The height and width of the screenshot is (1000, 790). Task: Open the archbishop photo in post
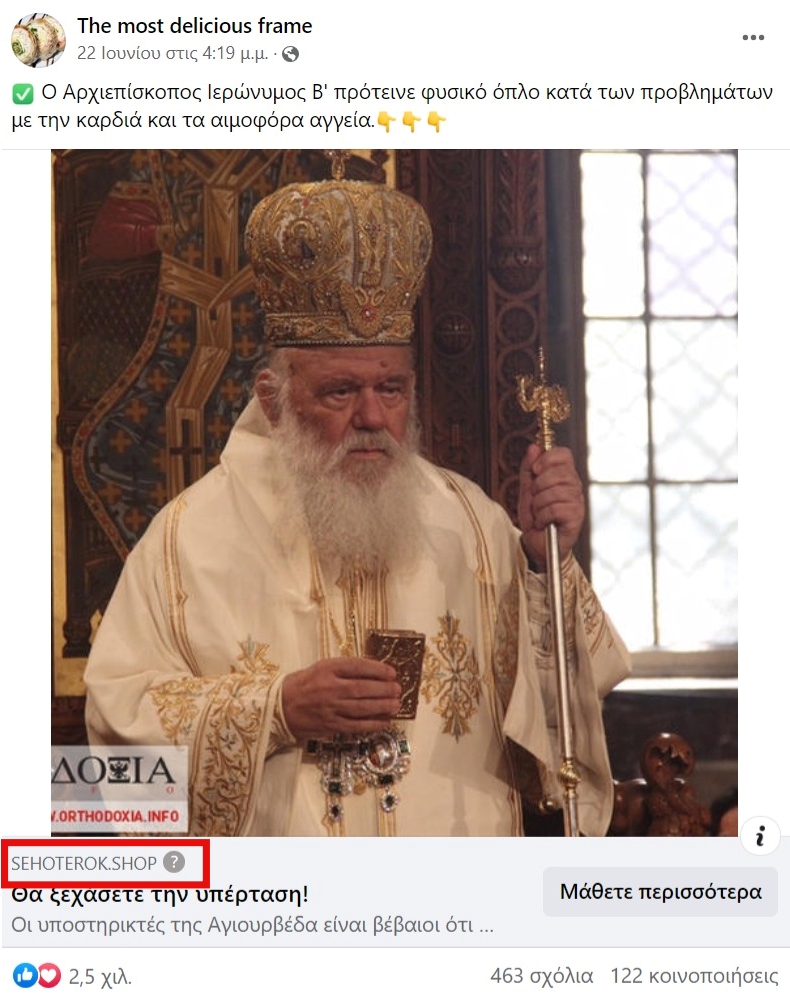coord(394,492)
